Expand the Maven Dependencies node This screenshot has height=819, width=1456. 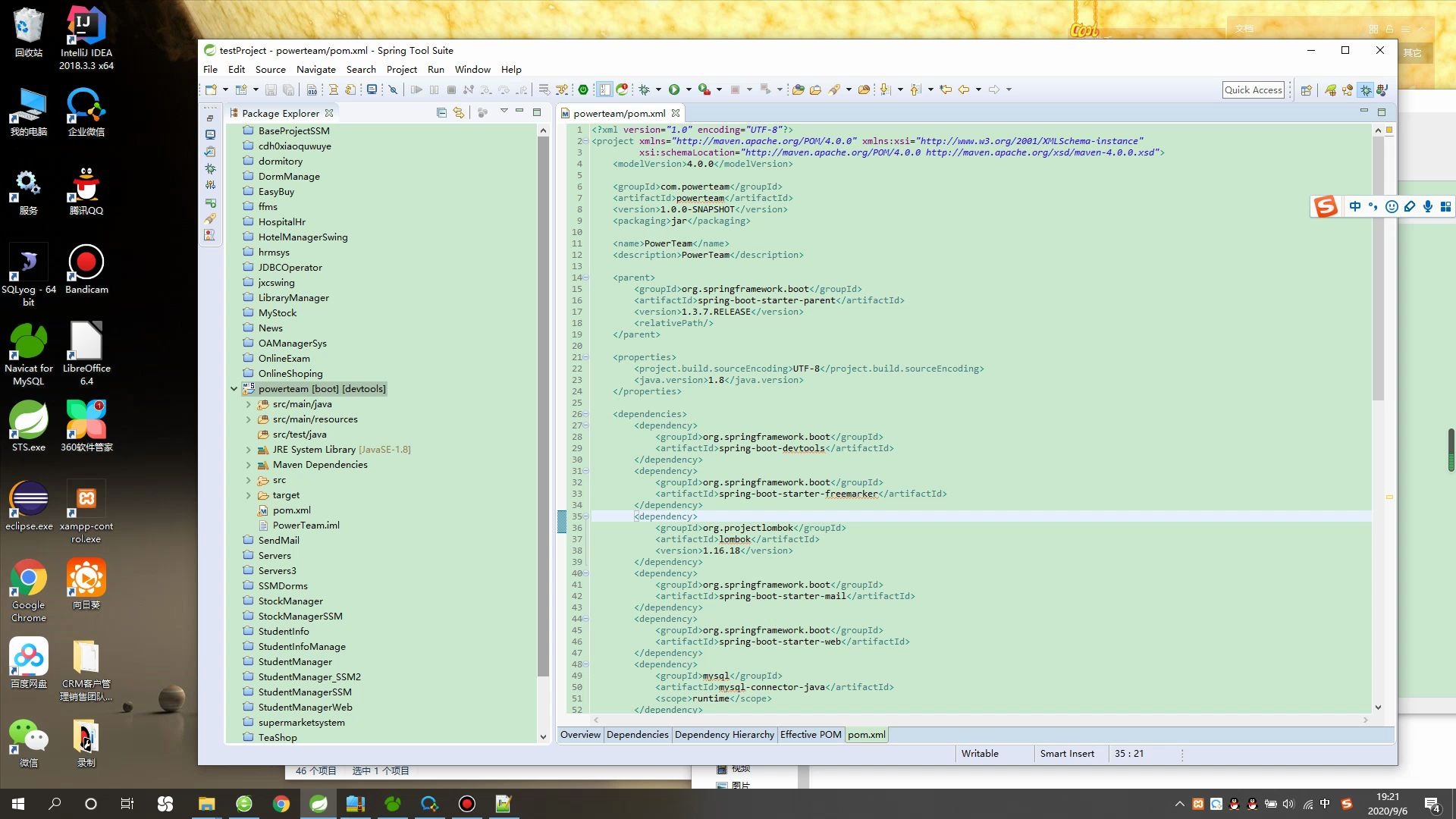pos(248,465)
